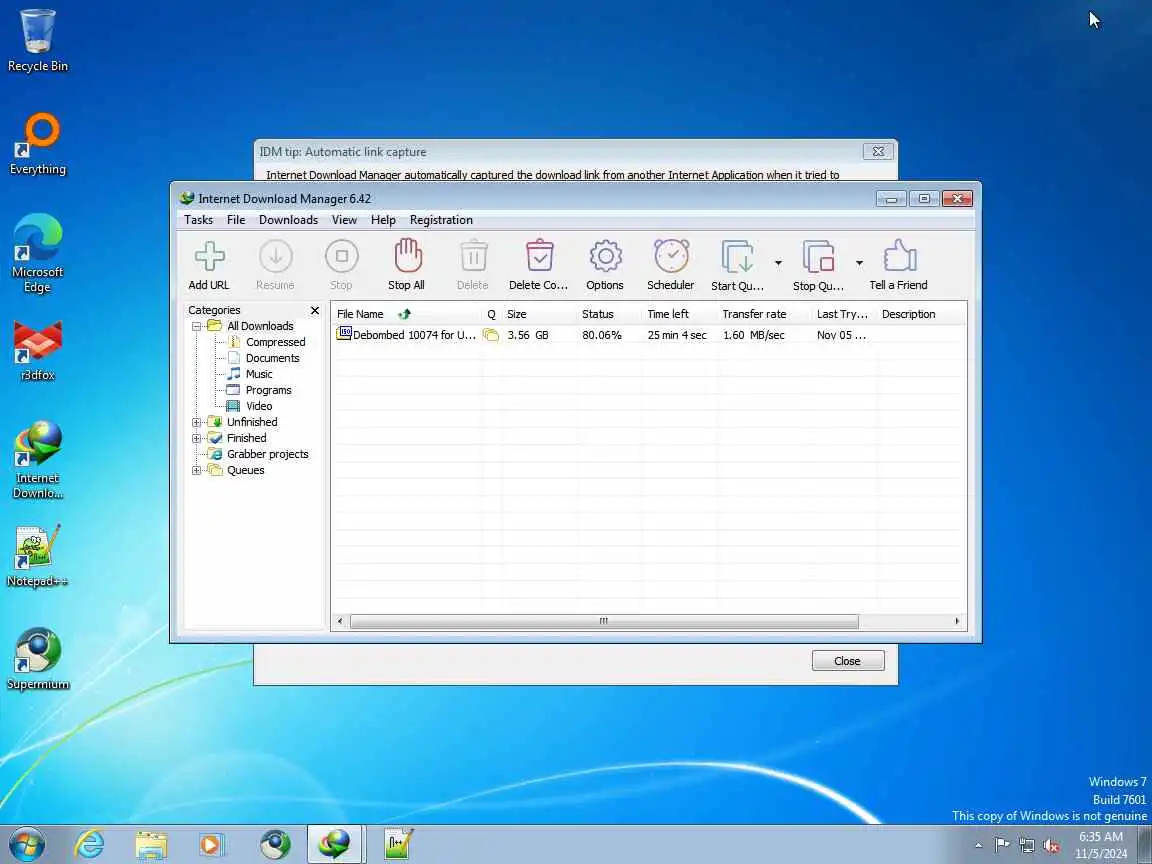Click the Add URL toolbar icon
Screen dimensions: 1152x864
coord(209,256)
